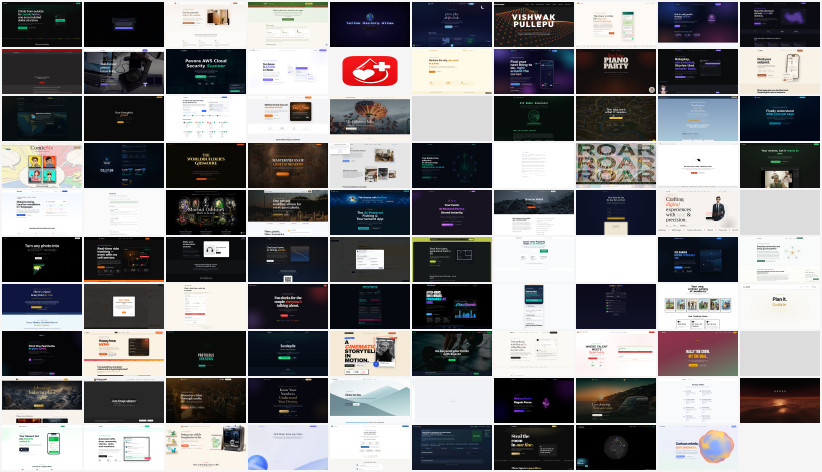Open the ComicMe thumbnail with cartoon faces
Screen dimensions: 822x472
(42, 165)
